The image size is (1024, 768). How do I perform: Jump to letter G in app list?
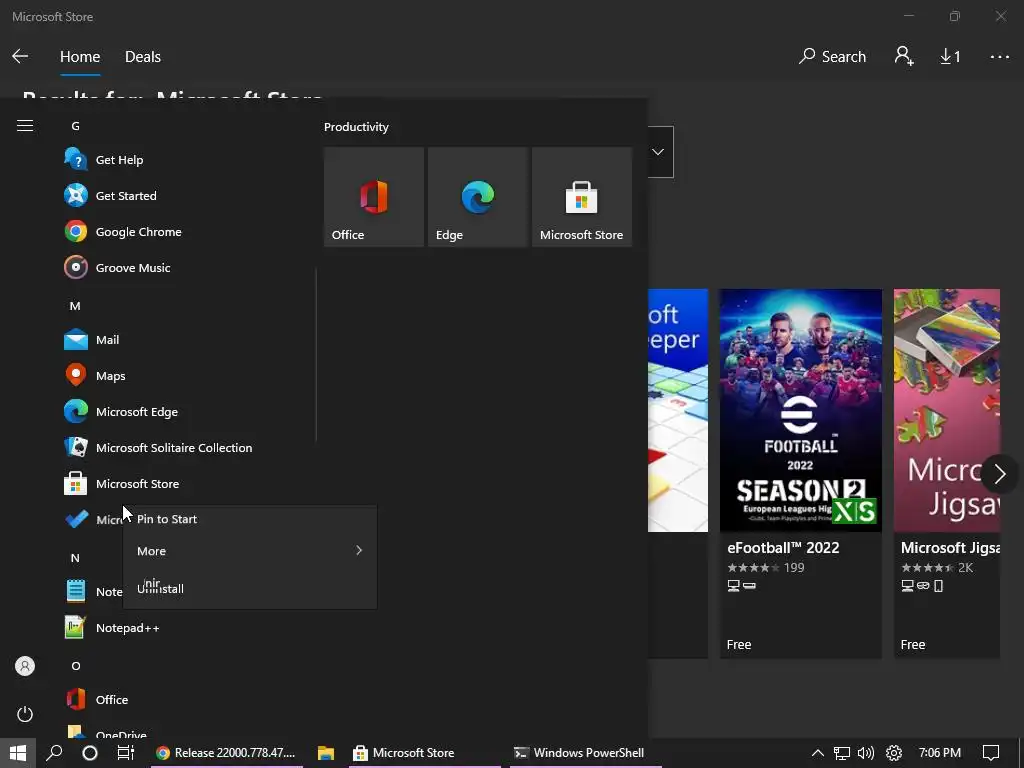point(76,126)
